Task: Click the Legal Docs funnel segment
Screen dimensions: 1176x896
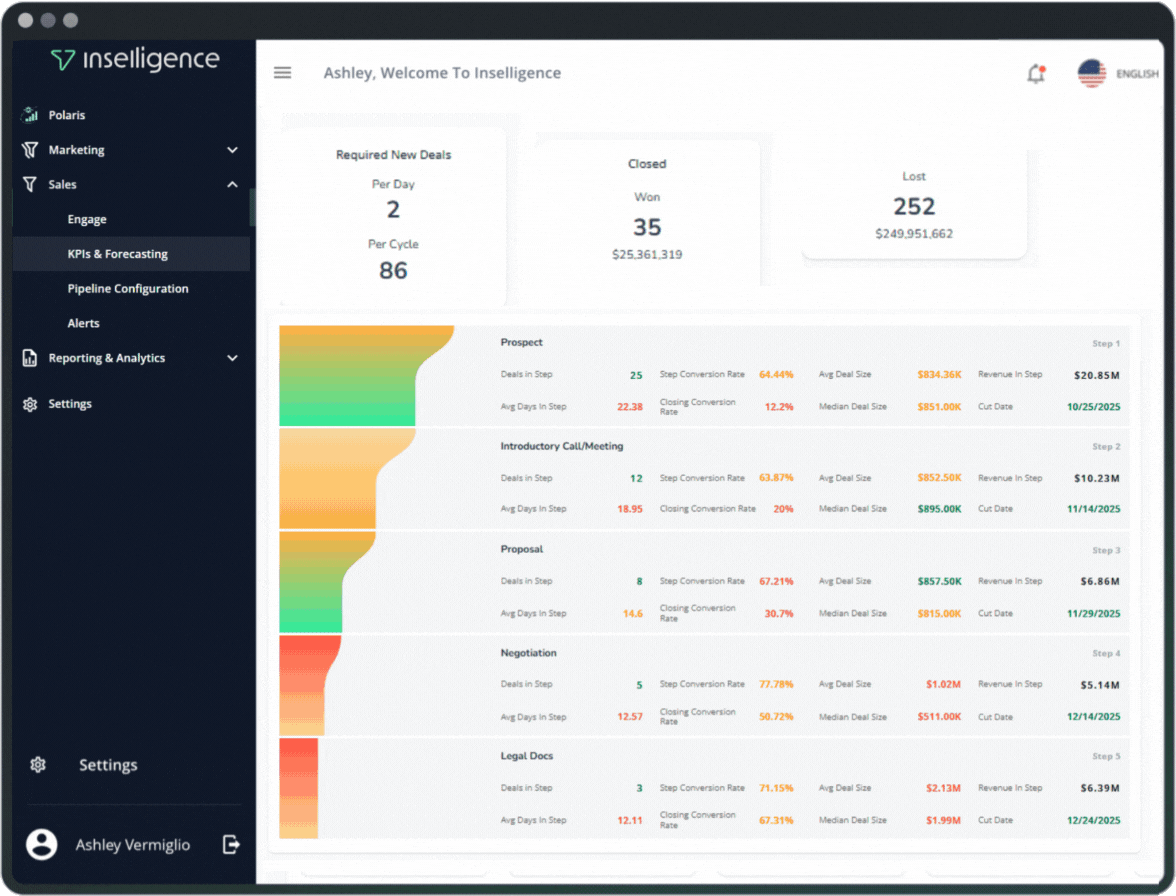Action: [298, 788]
